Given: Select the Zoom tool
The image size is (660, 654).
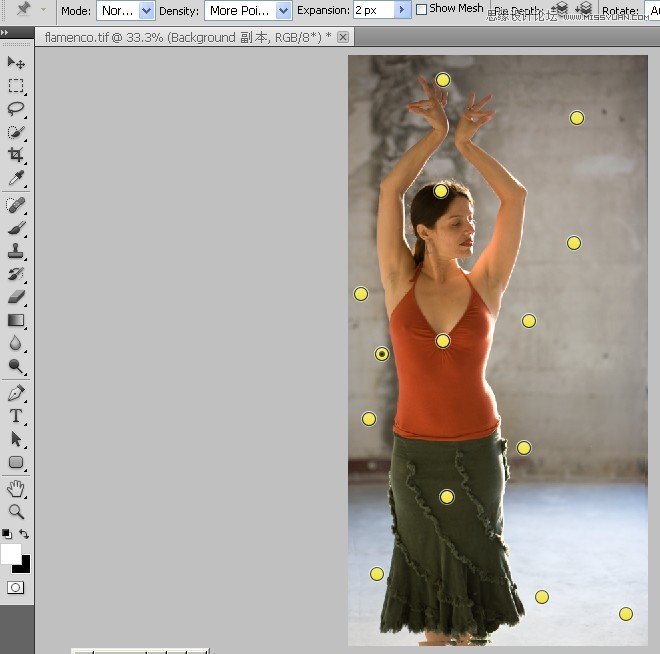Looking at the screenshot, I should 16,512.
